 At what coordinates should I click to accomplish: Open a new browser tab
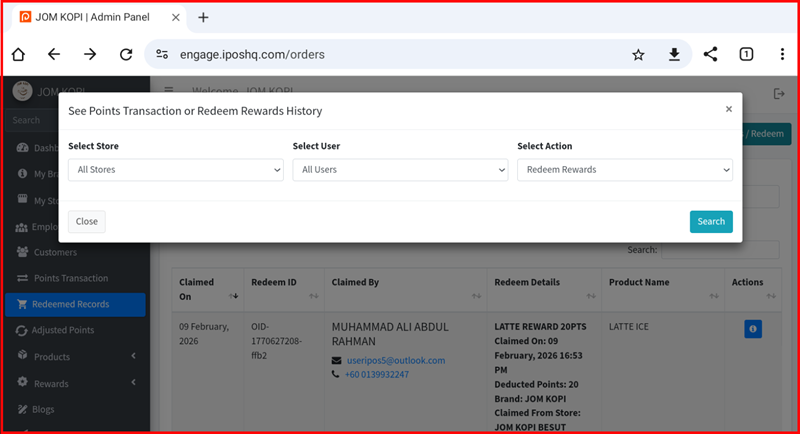[x=203, y=17]
